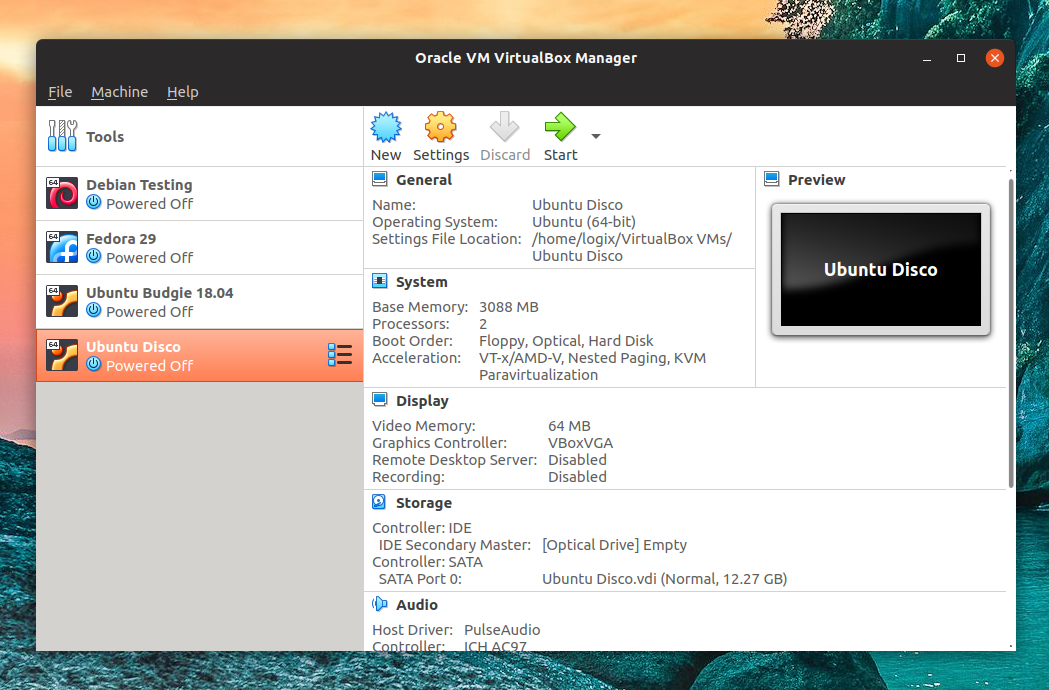Open Settings via the gear icon

coord(440,128)
